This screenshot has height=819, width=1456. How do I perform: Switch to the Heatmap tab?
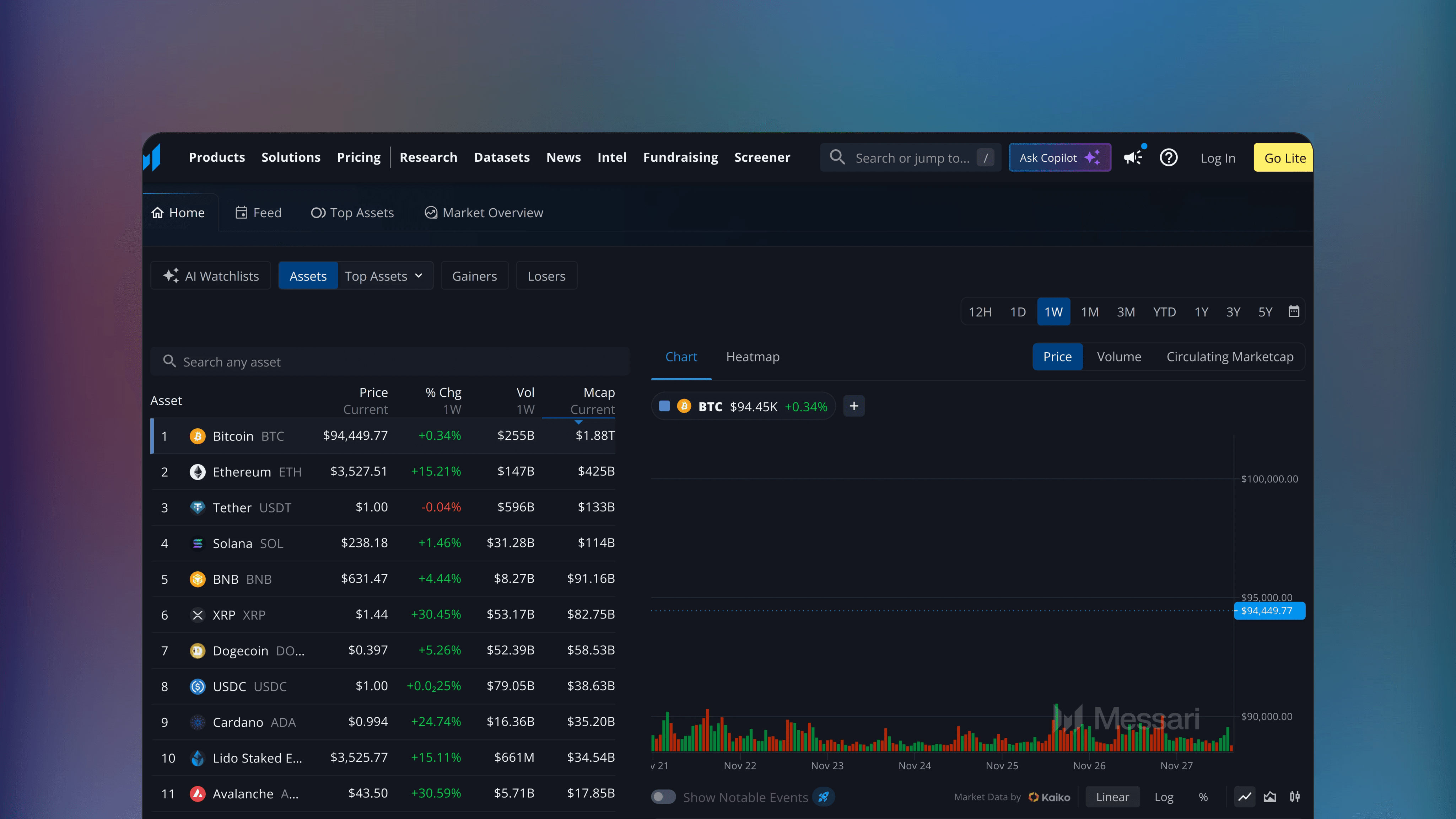click(x=752, y=356)
